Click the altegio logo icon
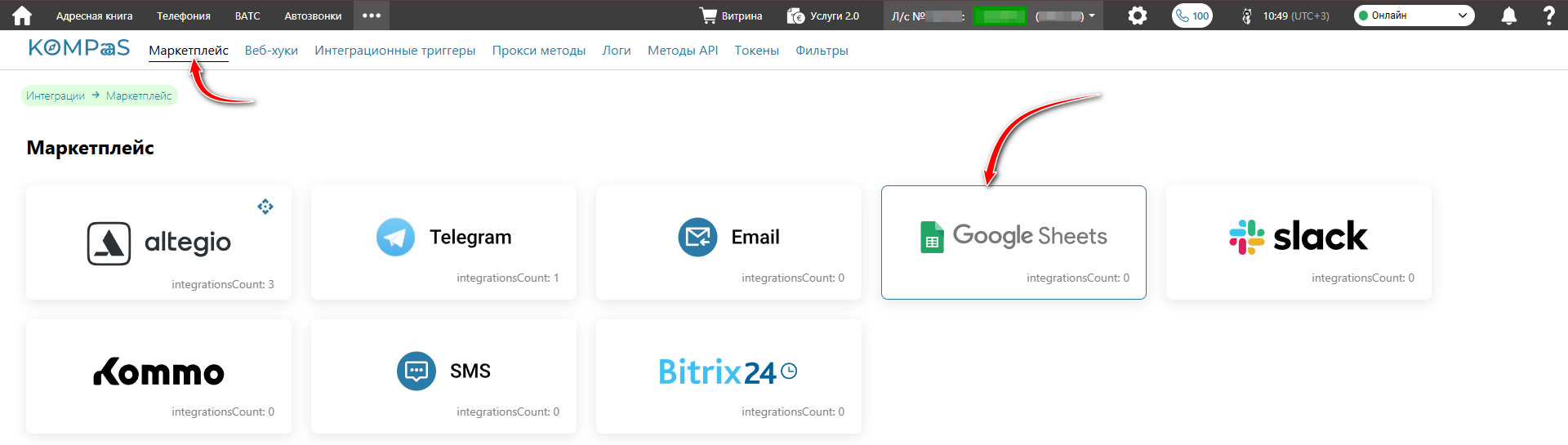This screenshot has height=445, width=1568. [x=109, y=243]
